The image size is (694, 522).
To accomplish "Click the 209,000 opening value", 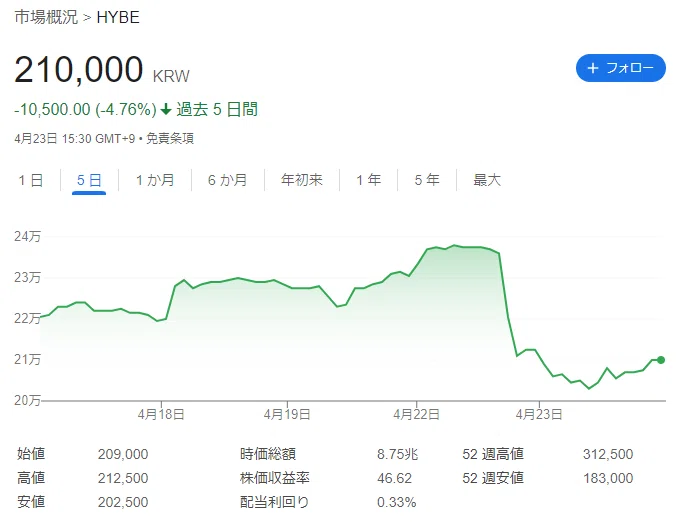I will pyautogui.click(x=123, y=454).
